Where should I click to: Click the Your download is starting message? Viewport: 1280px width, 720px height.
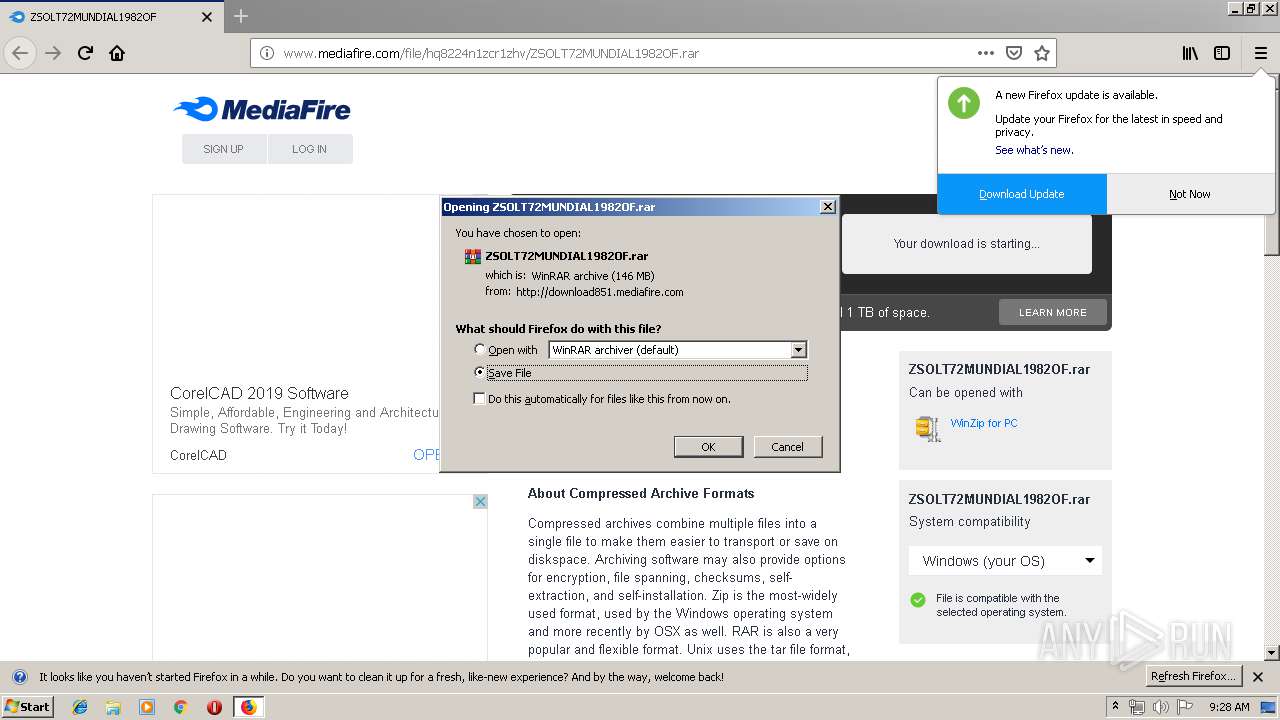(x=967, y=243)
